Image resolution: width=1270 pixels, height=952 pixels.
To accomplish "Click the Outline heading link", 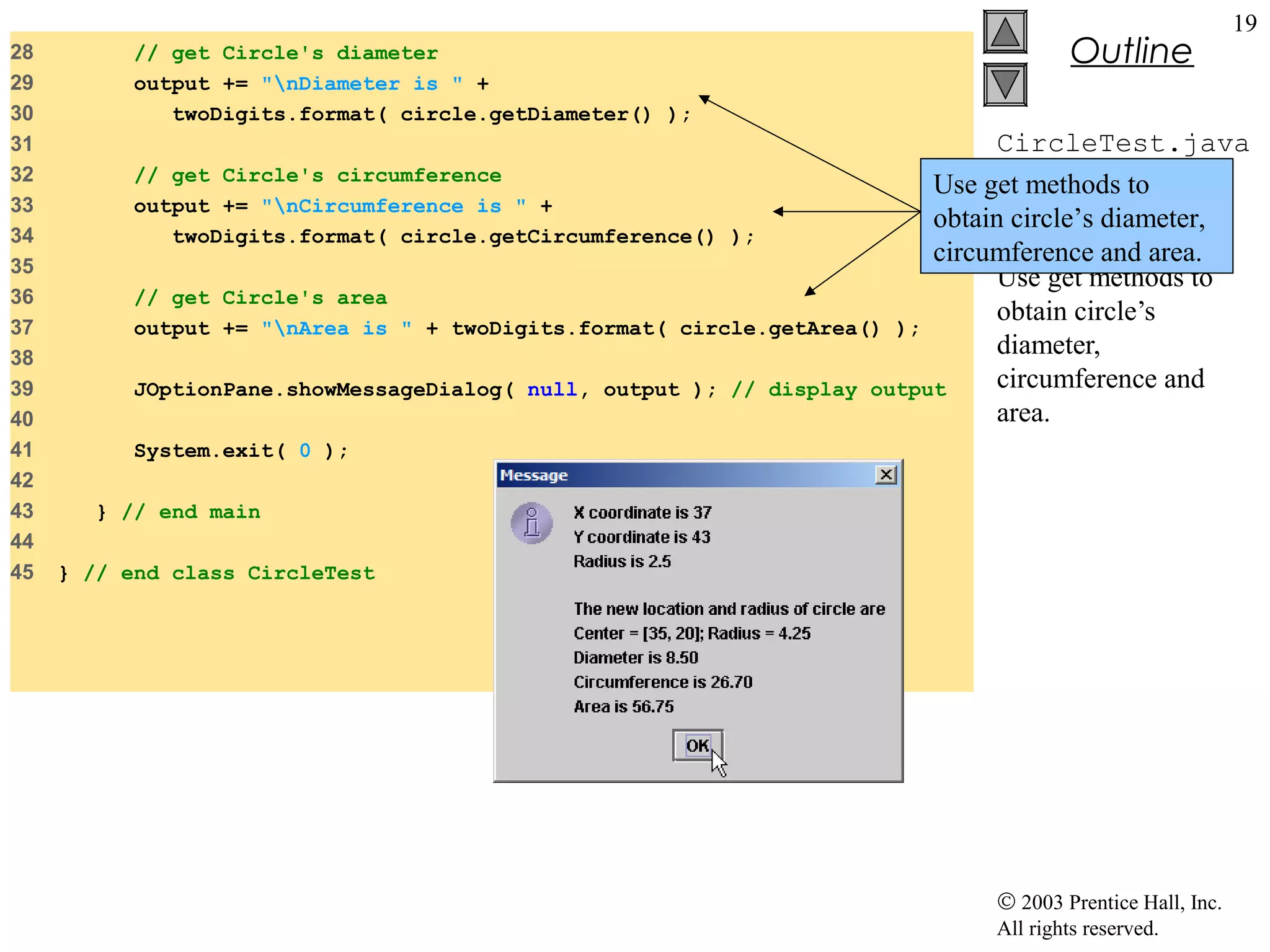I will 1131,51.
